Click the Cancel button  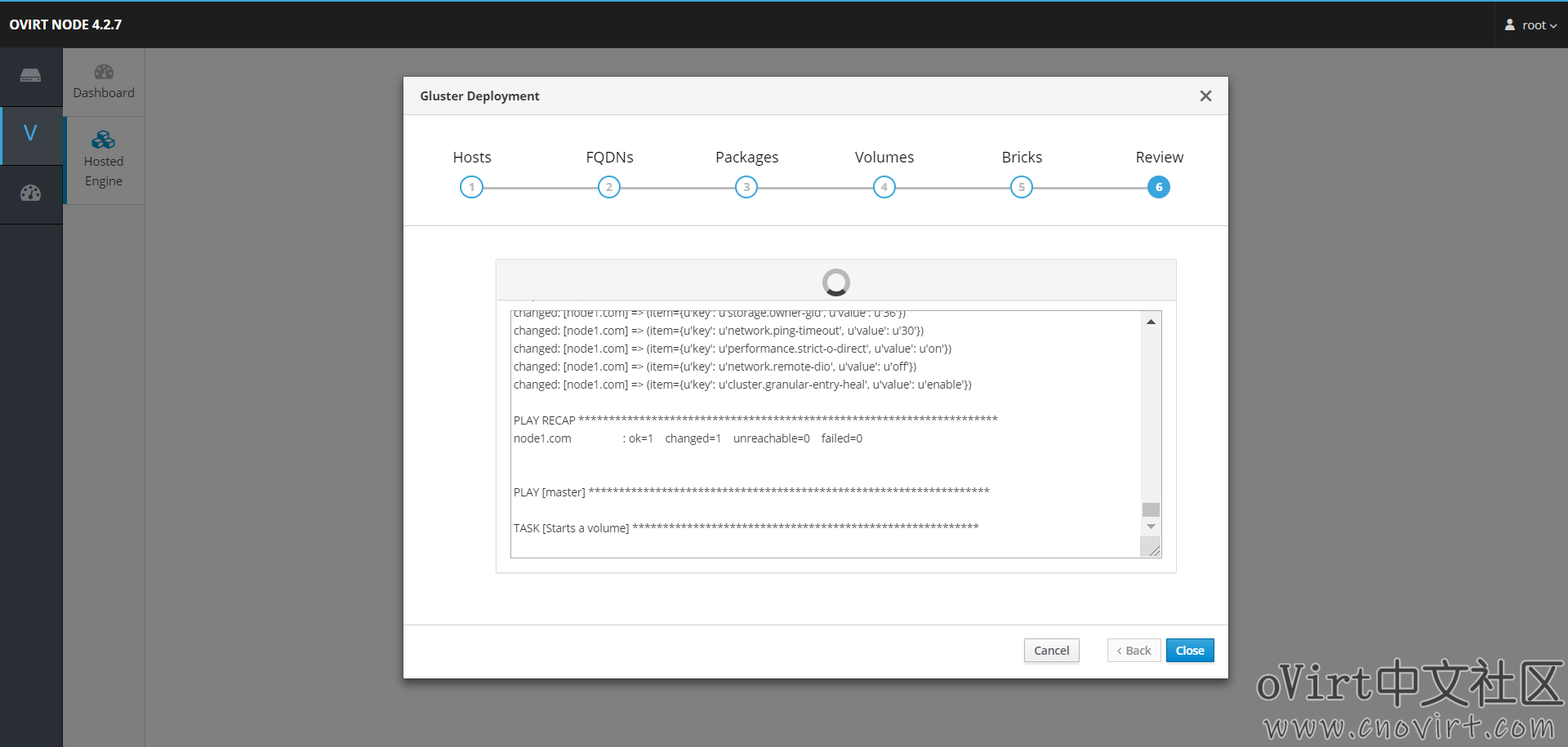click(x=1052, y=651)
